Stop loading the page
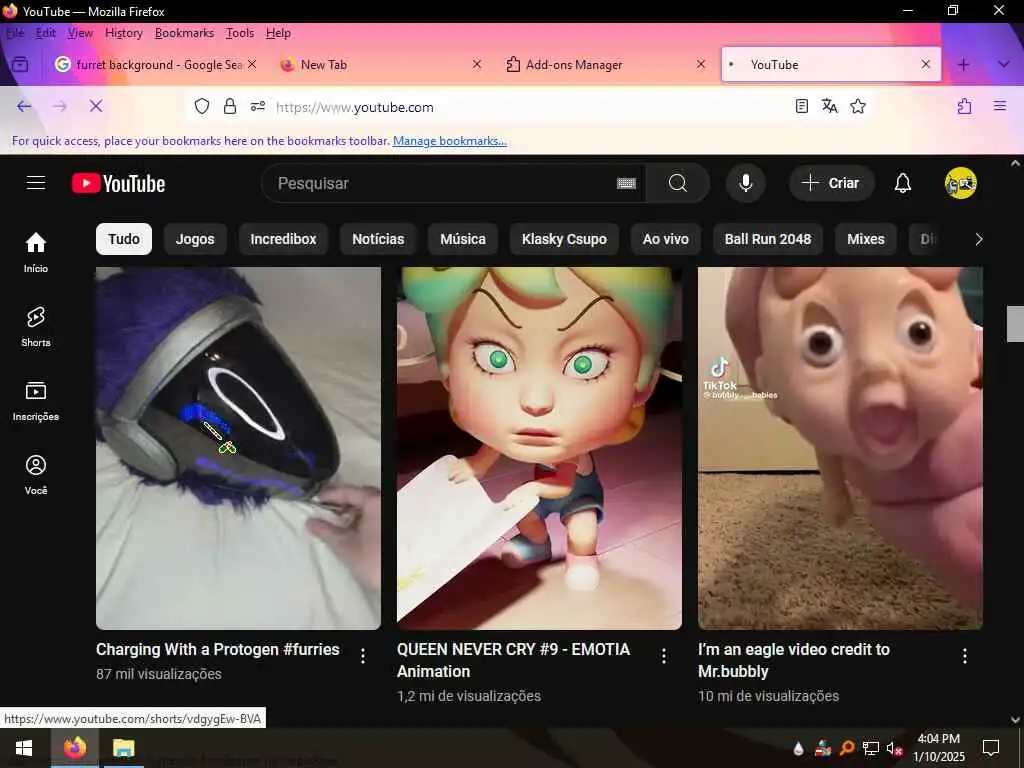 [x=96, y=106]
